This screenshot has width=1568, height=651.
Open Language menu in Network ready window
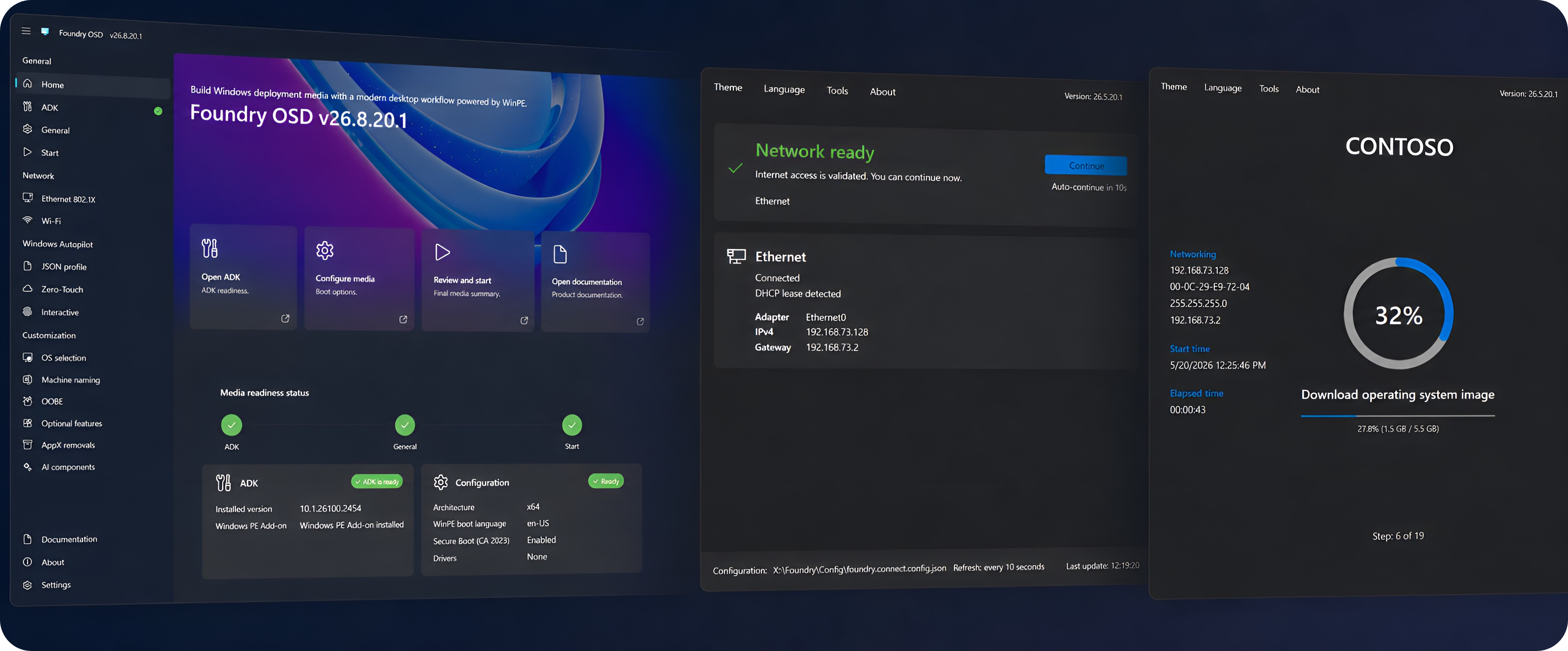784,89
